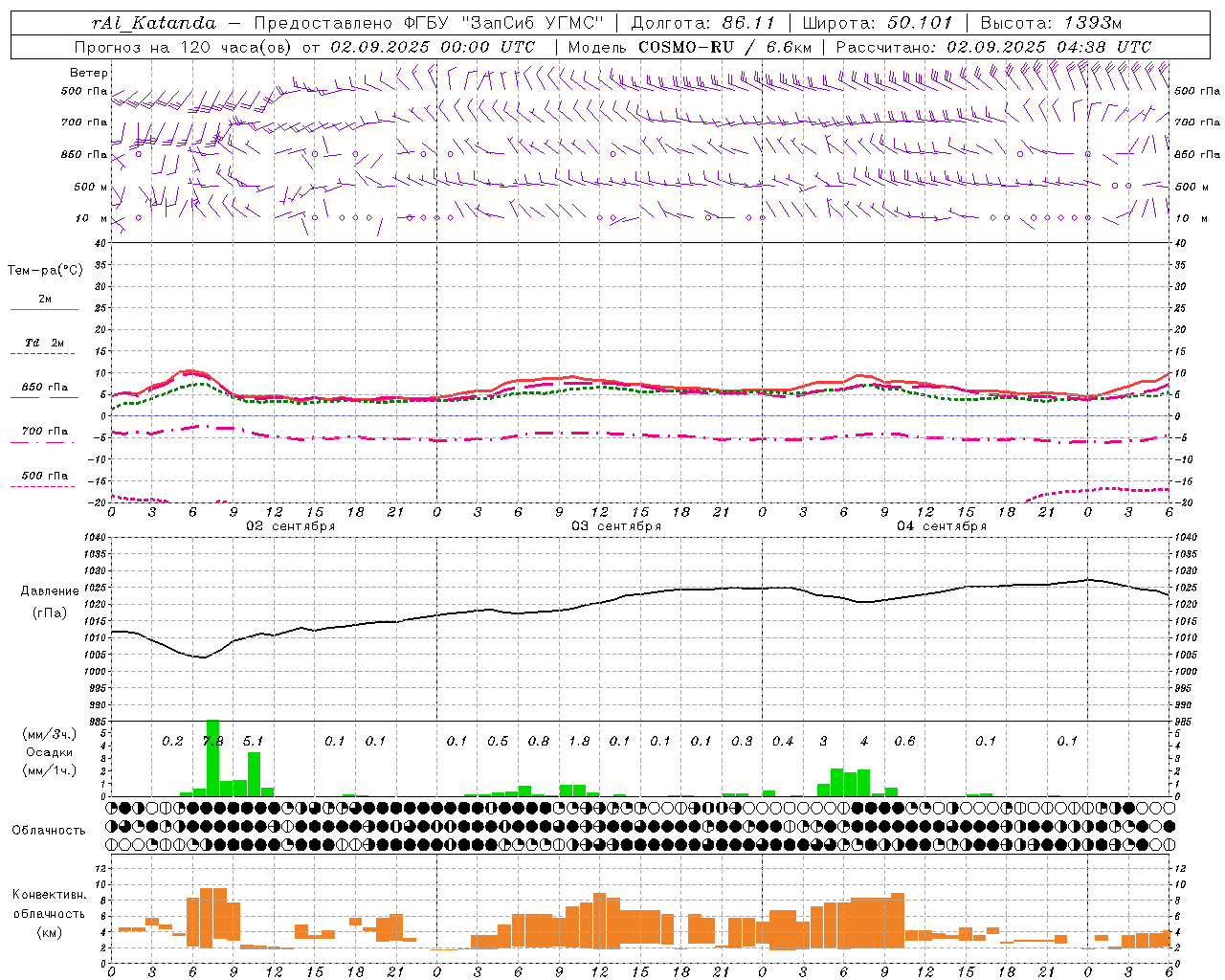This screenshot has height=980, width=1225.
Task: Click the Рассчитано calculation timestamp 04:38 UTC
Action: point(1103,47)
